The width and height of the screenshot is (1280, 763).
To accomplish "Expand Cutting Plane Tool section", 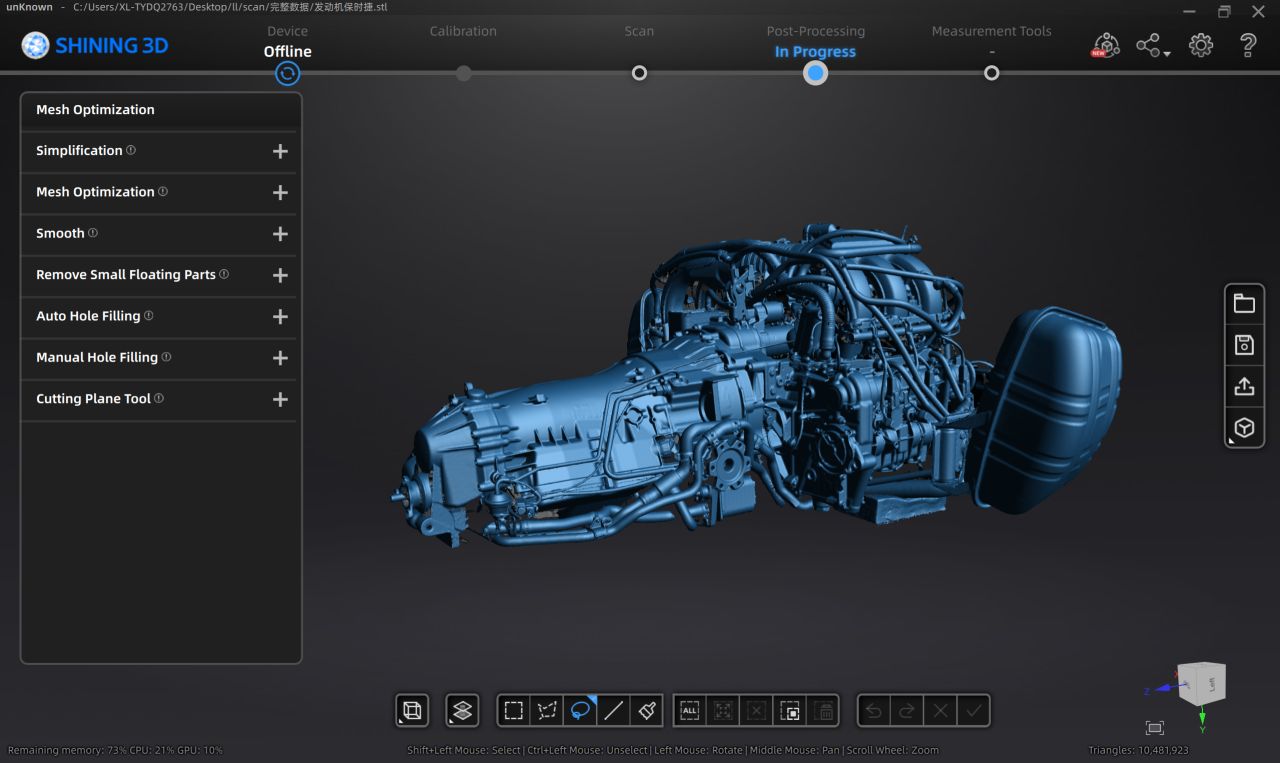I will coord(280,399).
